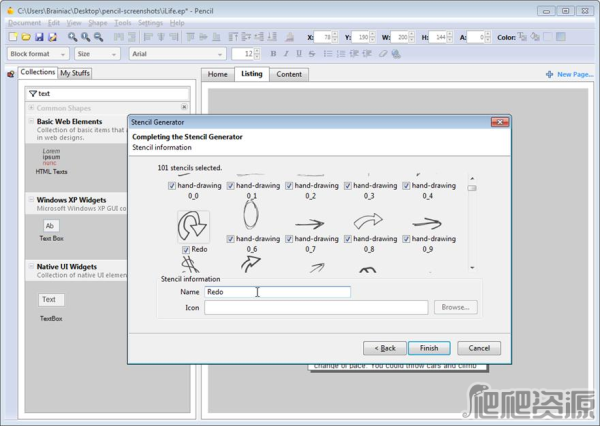Image resolution: width=600 pixels, height=426 pixels.
Task: Uncheck the Redo stencil checkbox
Action: coord(186,249)
